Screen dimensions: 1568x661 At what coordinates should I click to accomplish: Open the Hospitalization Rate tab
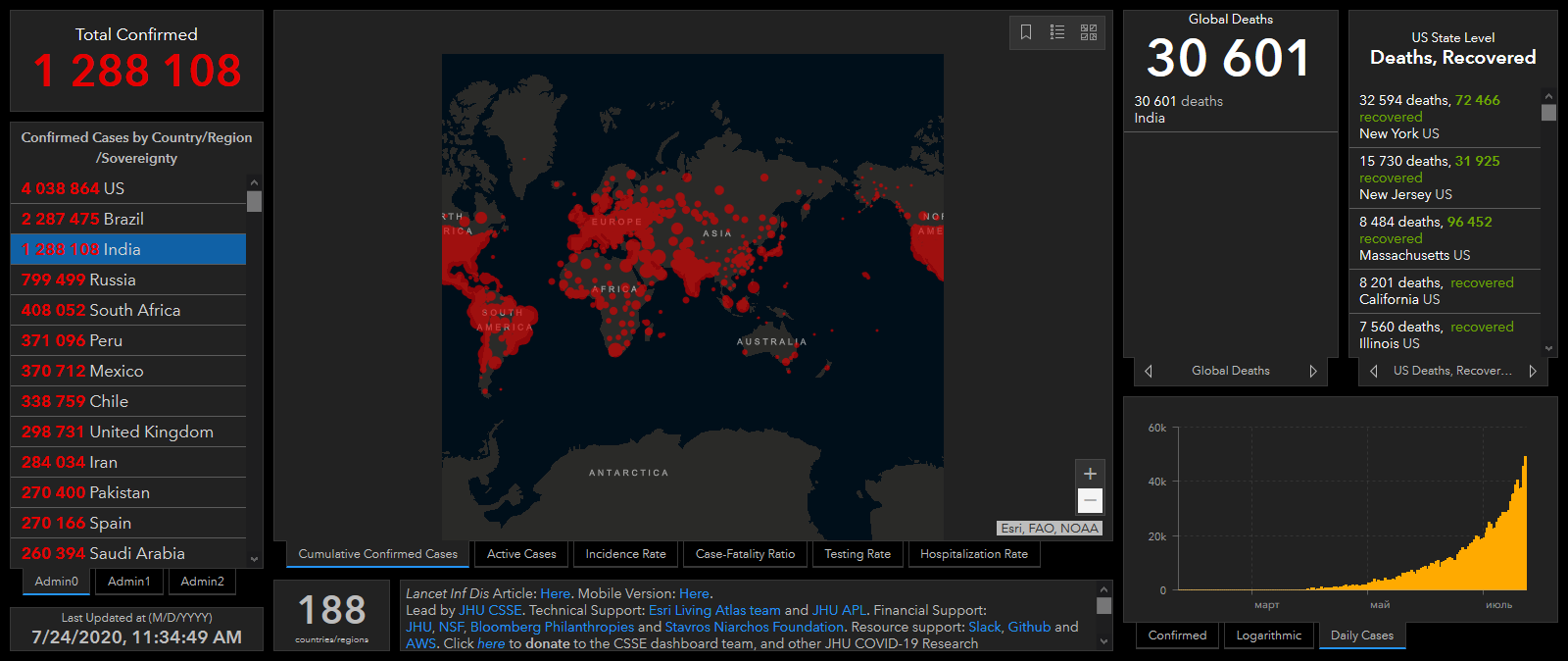pyautogui.click(x=974, y=554)
